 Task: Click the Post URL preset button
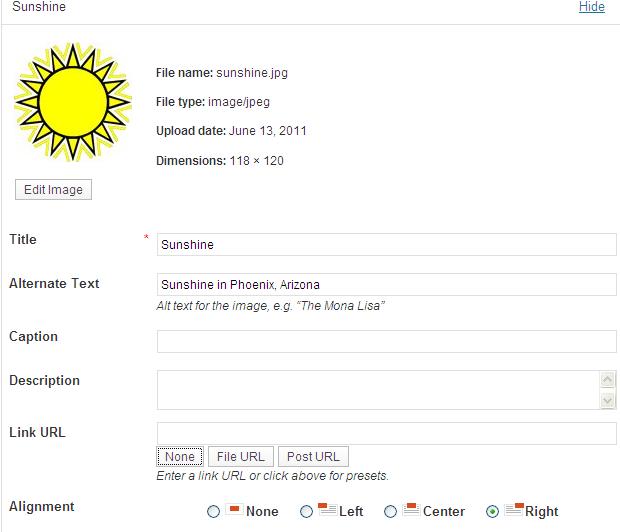point(313,457)
